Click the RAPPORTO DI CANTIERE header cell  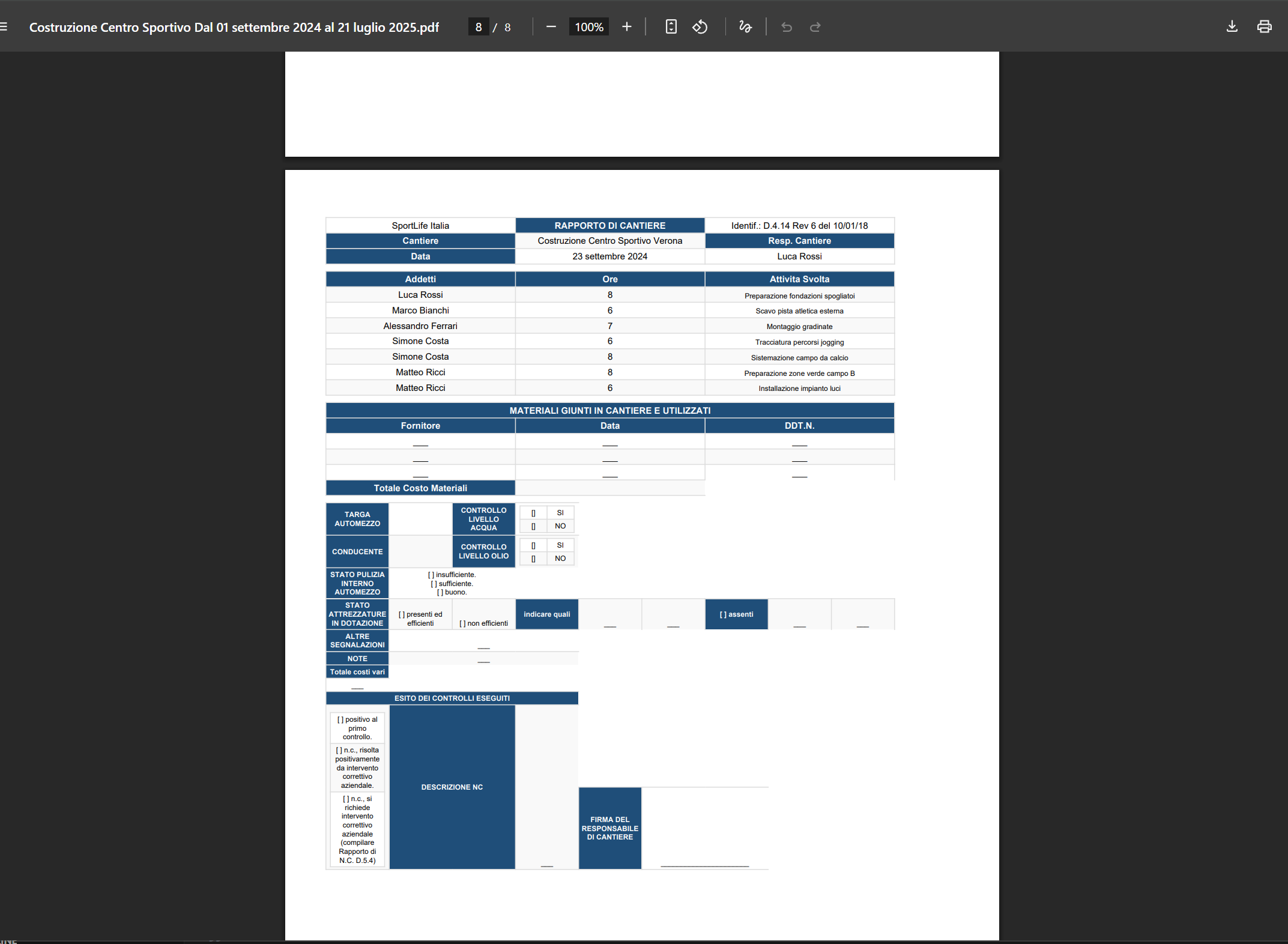pyautogui.click(x=609, y=225)
